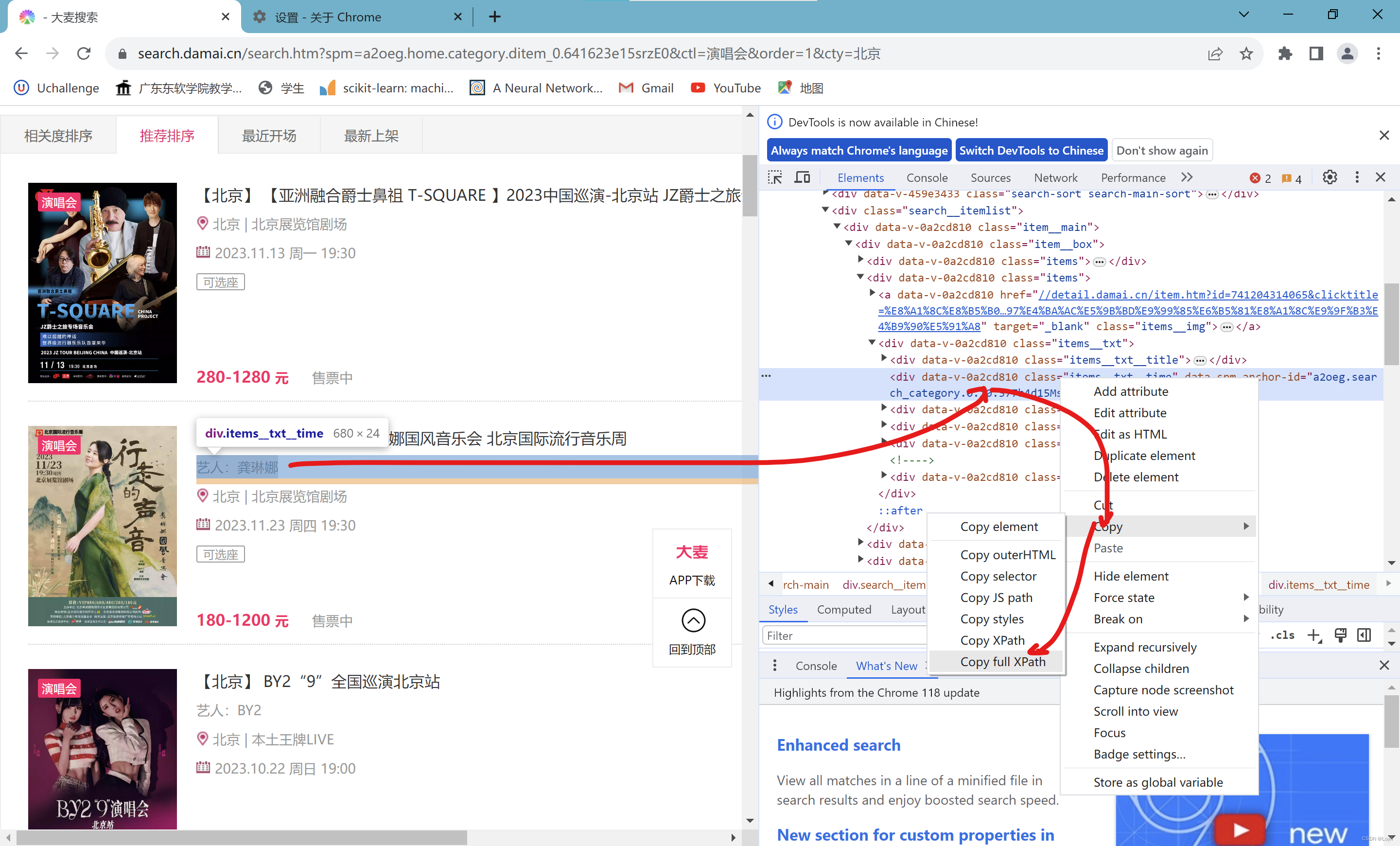Open DevTools three-dot customize menu
The width and height of the screenshot is (1400, 846).
click(x=1357, y=177)
